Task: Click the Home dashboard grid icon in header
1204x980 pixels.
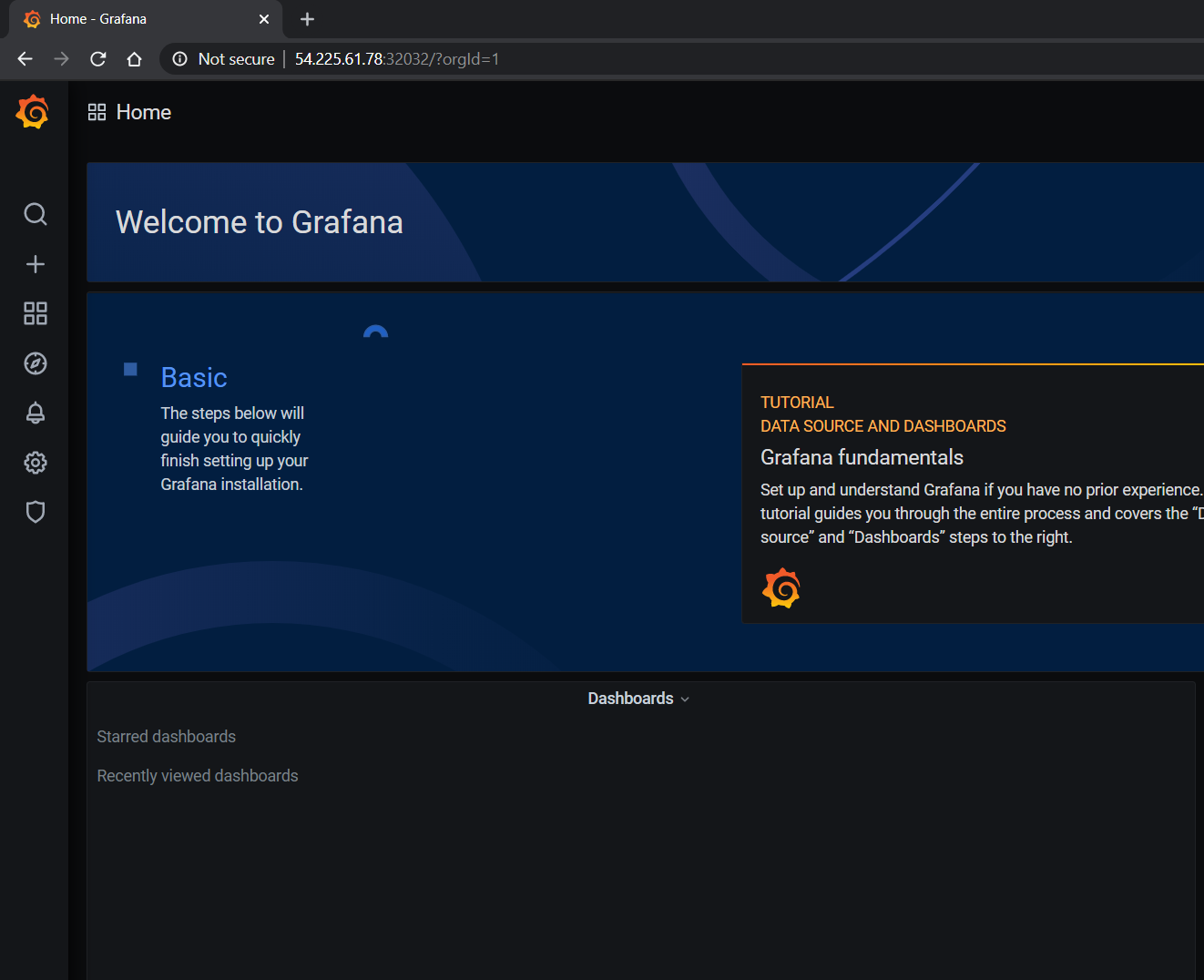Action: click(x=97, y=112)
